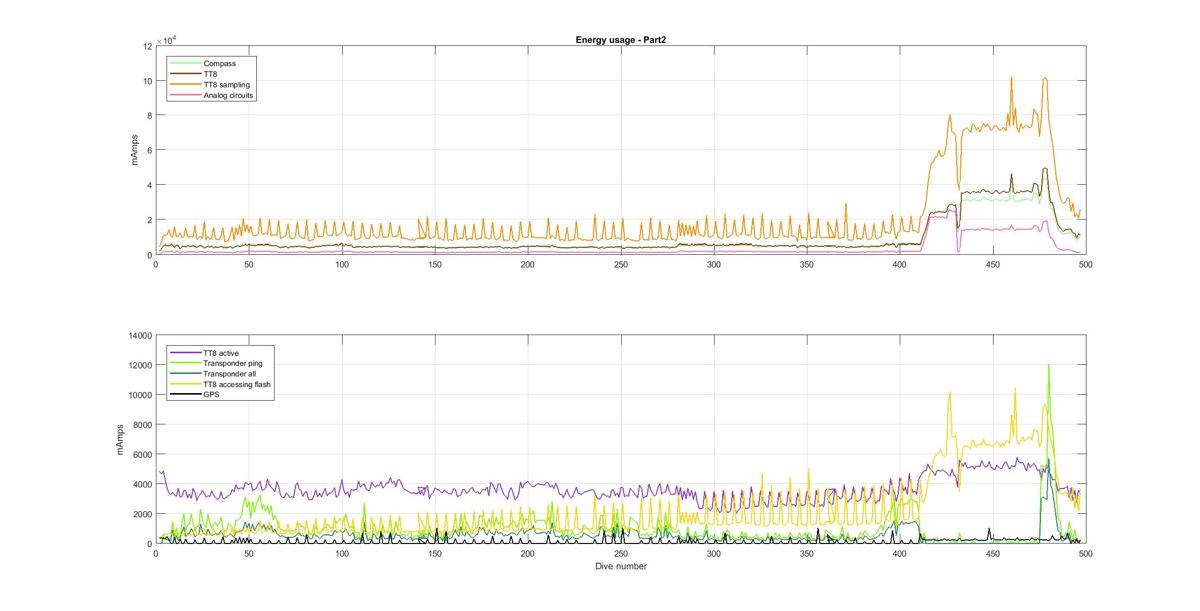Select the 'Transponder all' legend entry
This screenshot has height=611, width=1200.
[x=211, y=374]
